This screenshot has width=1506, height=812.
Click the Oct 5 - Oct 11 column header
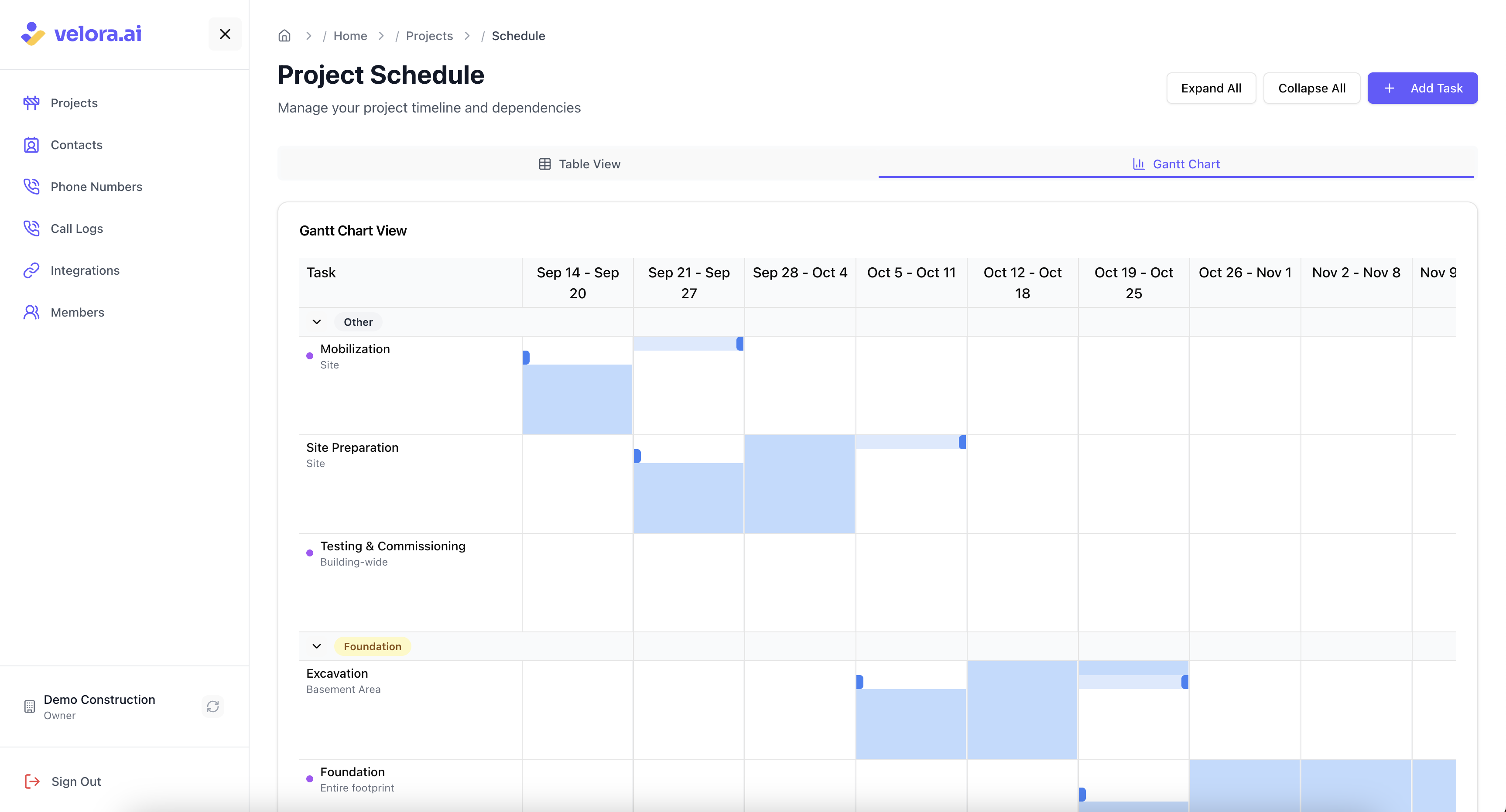pyautogui.click(x=911, y=283)
